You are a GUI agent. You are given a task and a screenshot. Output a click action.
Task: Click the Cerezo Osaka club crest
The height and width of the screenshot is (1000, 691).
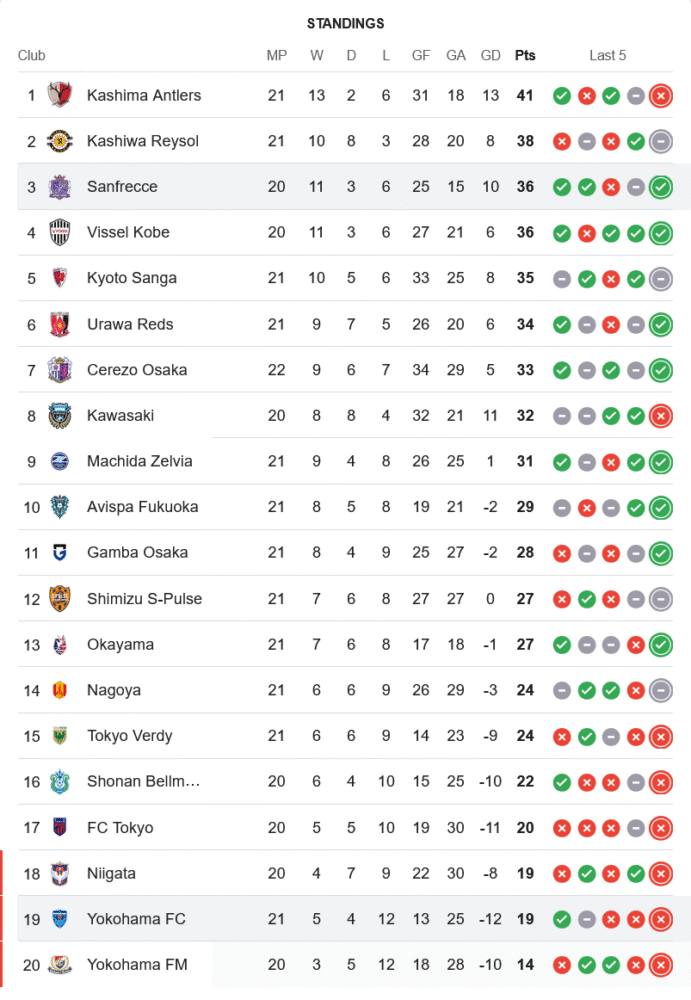60,370
